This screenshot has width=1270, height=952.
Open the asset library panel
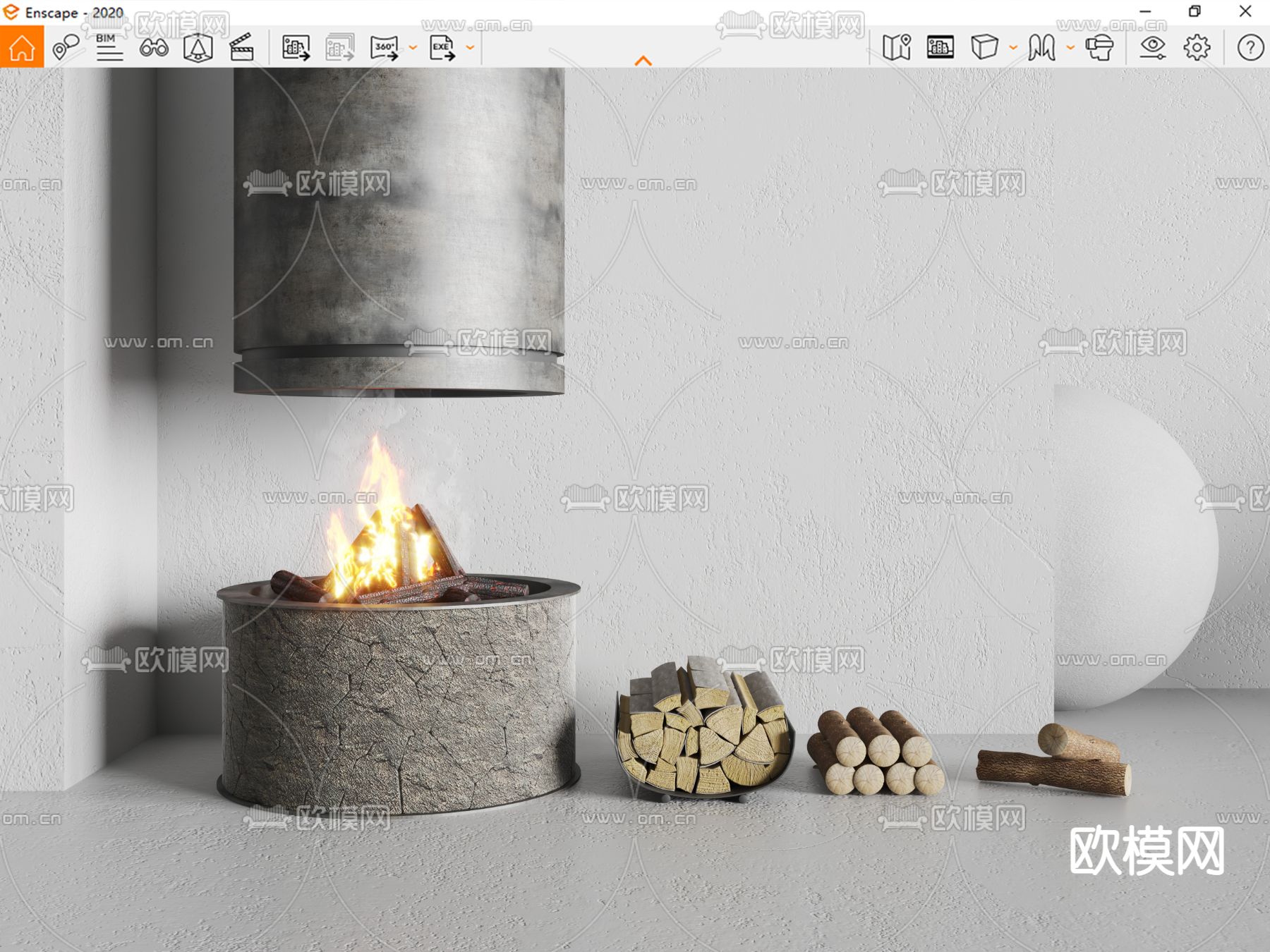point(941,47)
